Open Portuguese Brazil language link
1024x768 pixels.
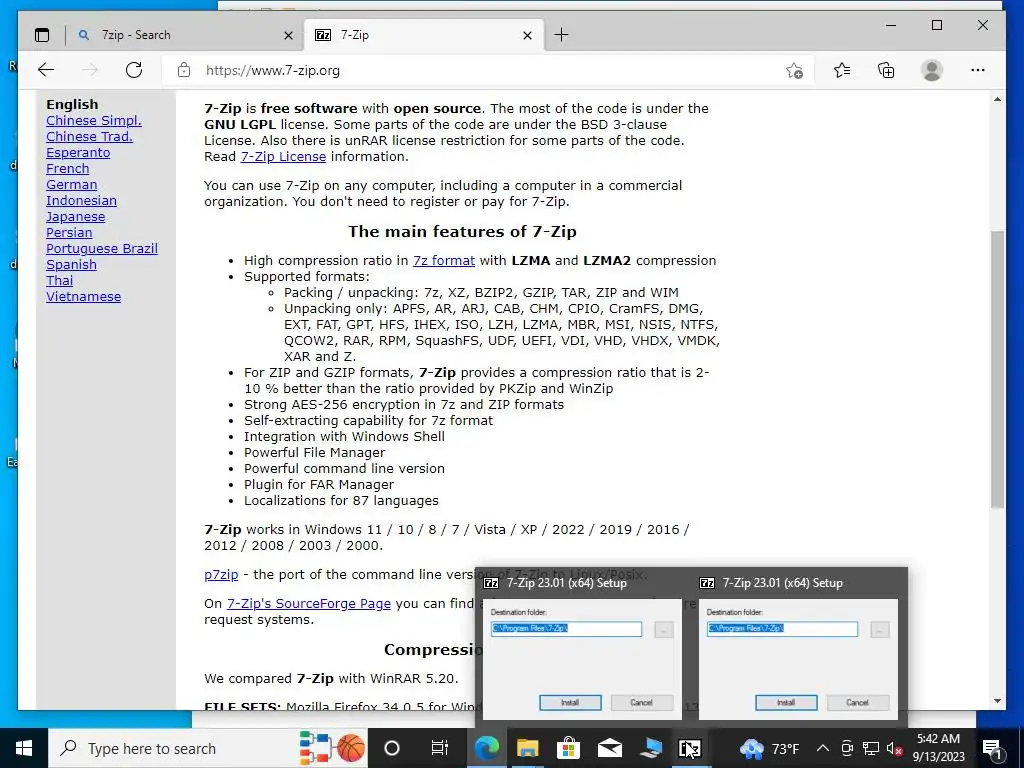[102, 248]
